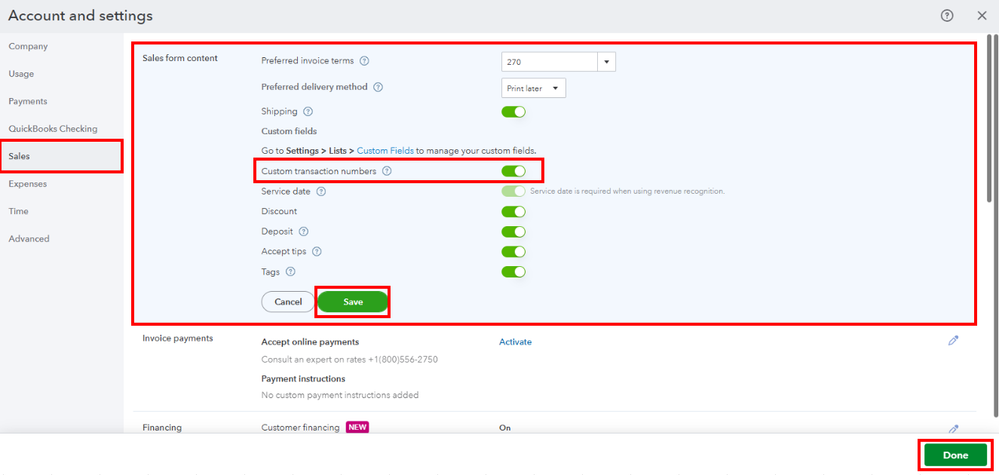Click the 'Consult an expert on rates' text
The image size is (999, 475).
pyautogui.click(x=349, y=360)
